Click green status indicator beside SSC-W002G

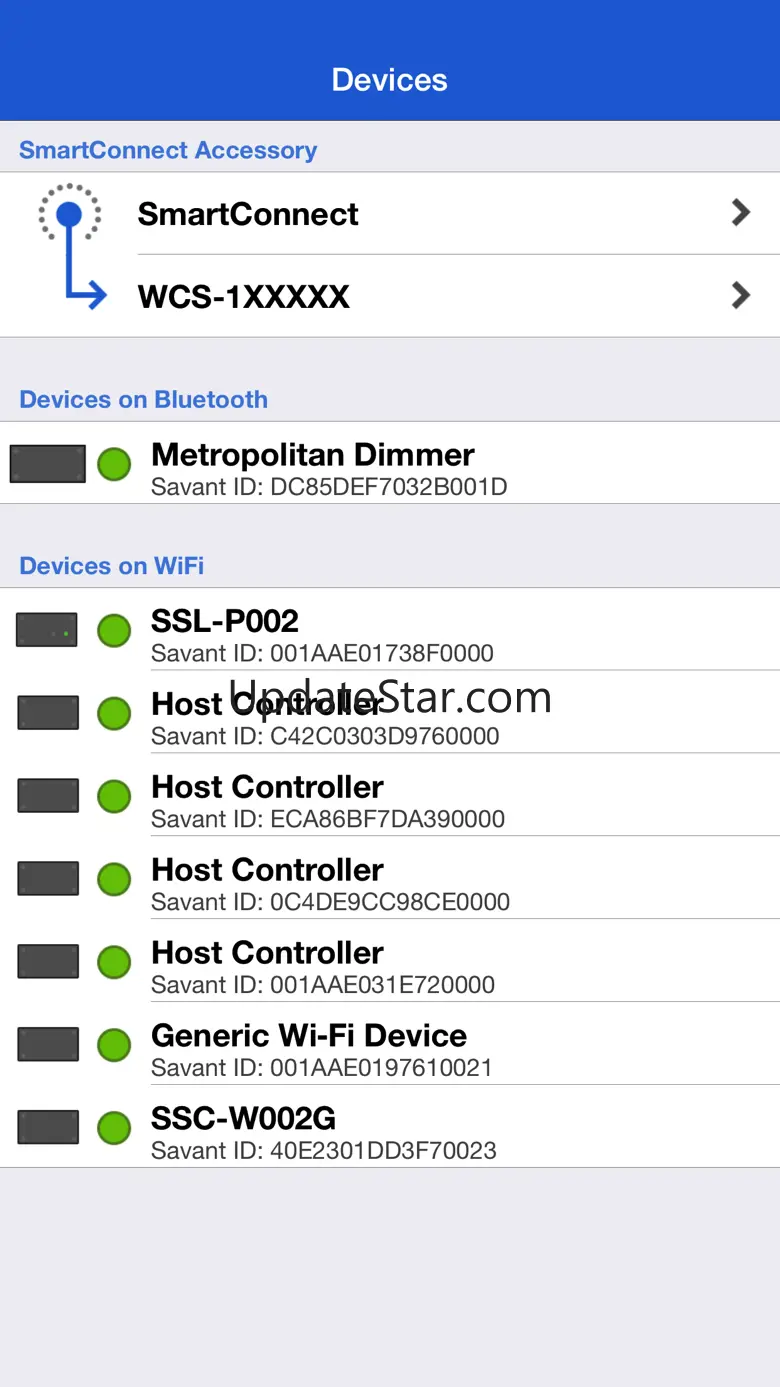[x=114, y=1127]
